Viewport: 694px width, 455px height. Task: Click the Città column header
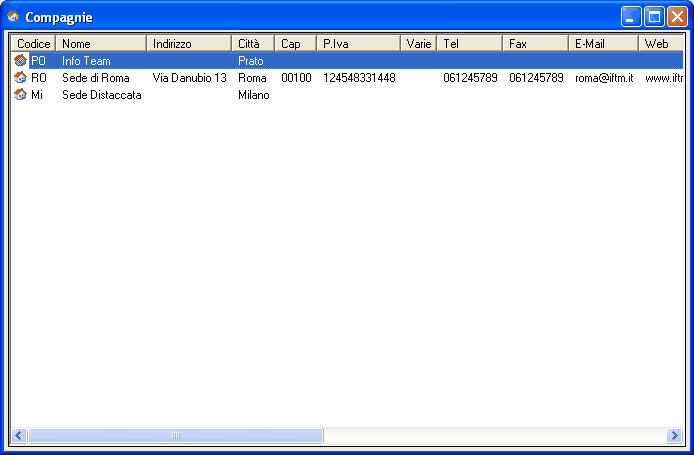click(x=253, y=43)
